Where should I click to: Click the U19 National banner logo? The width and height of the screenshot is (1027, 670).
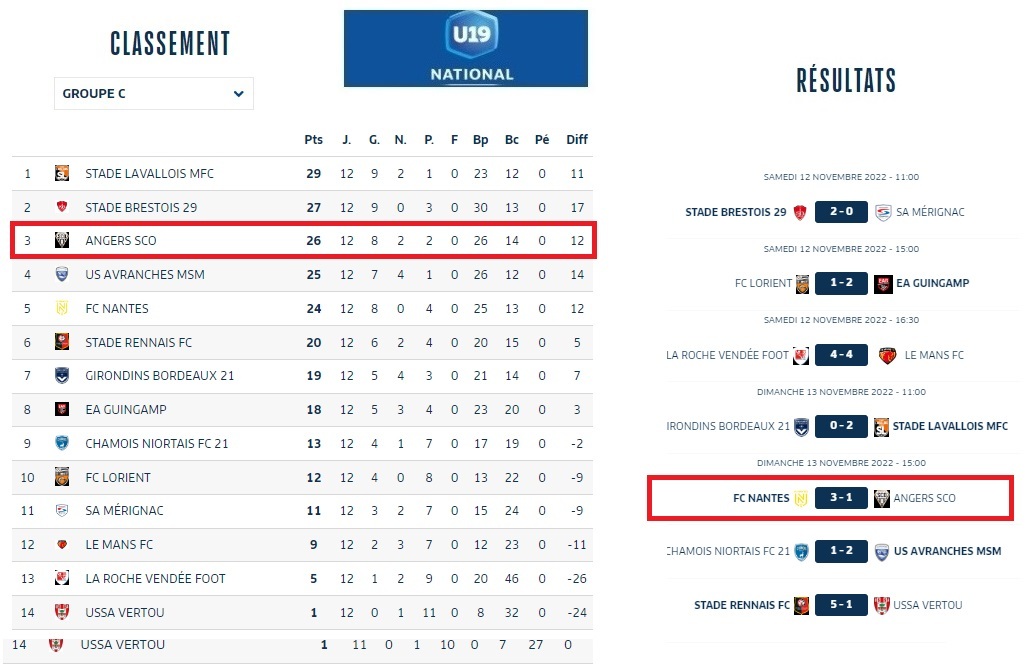click(465, 48)
